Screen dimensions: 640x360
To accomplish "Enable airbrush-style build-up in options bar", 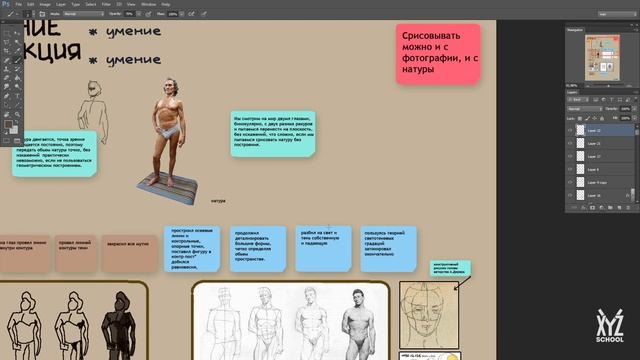I will (191, 14).
